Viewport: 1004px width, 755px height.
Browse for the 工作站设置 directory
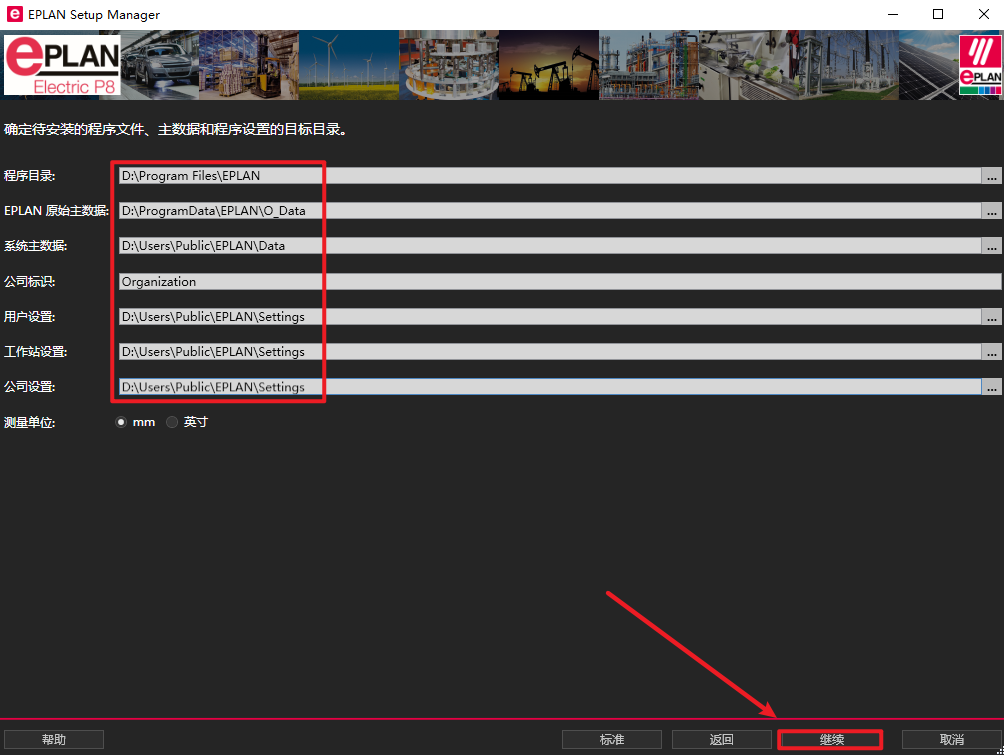tap(991, 352)
